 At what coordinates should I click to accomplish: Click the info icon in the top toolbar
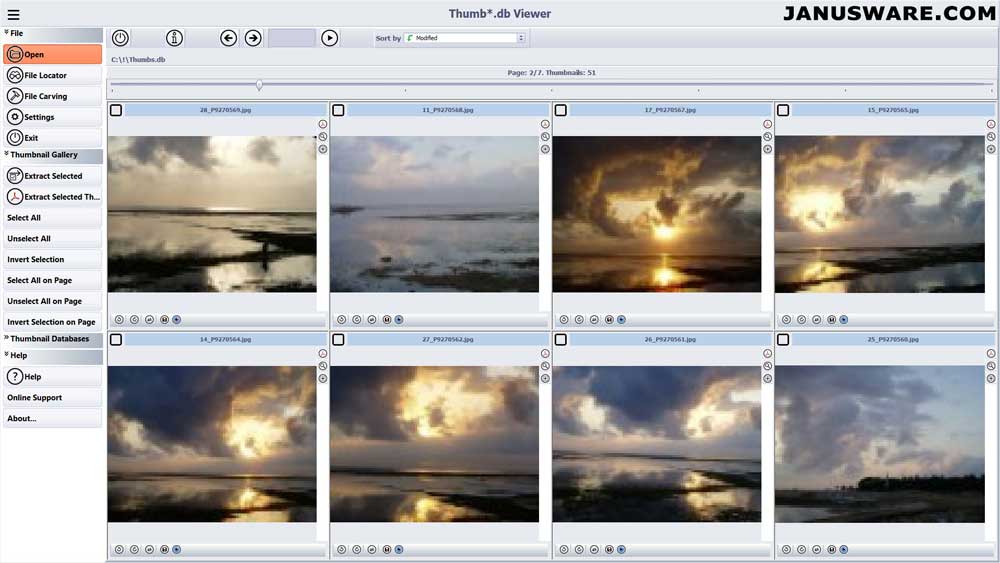coord(175,38)
